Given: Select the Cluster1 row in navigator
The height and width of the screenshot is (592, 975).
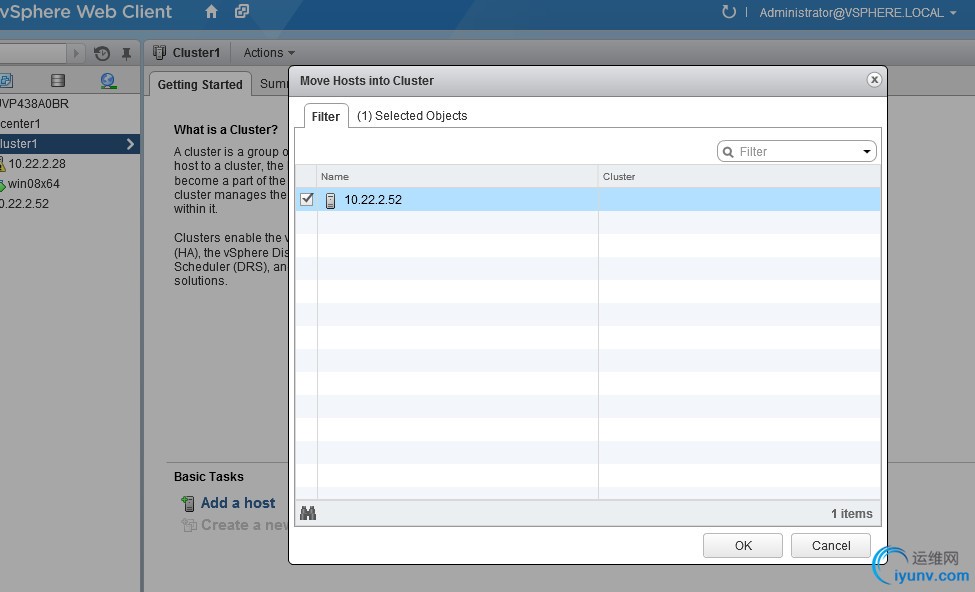Looking at the screenshot, I should tap(70, 144).
